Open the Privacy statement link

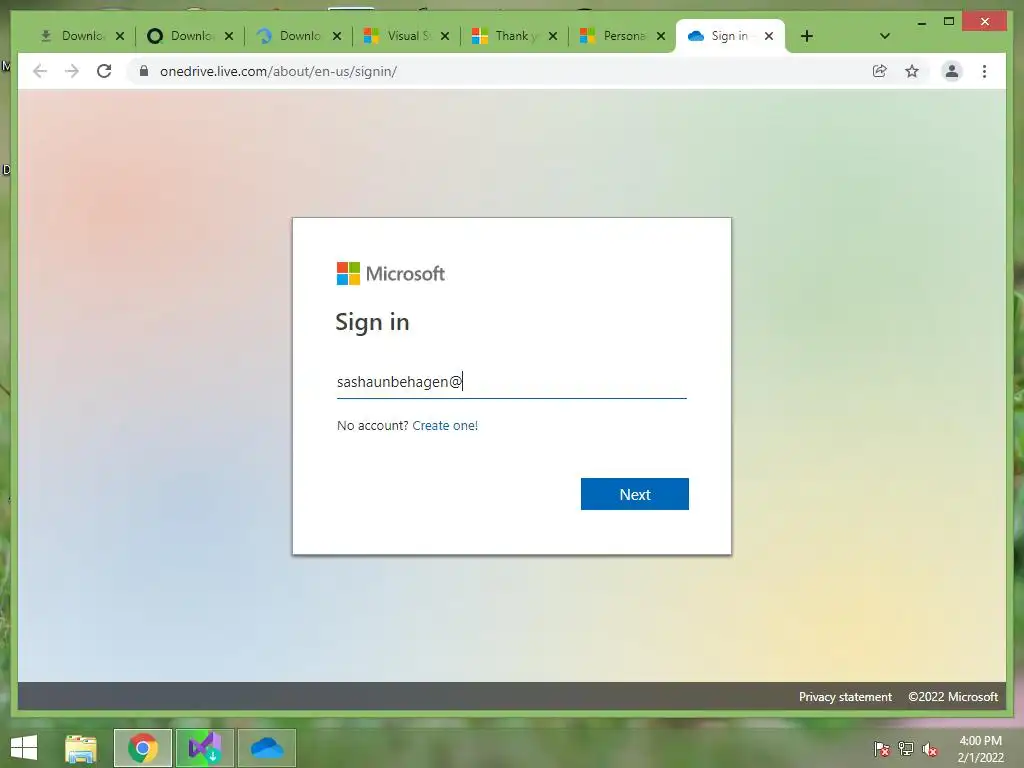click(845, 697)
